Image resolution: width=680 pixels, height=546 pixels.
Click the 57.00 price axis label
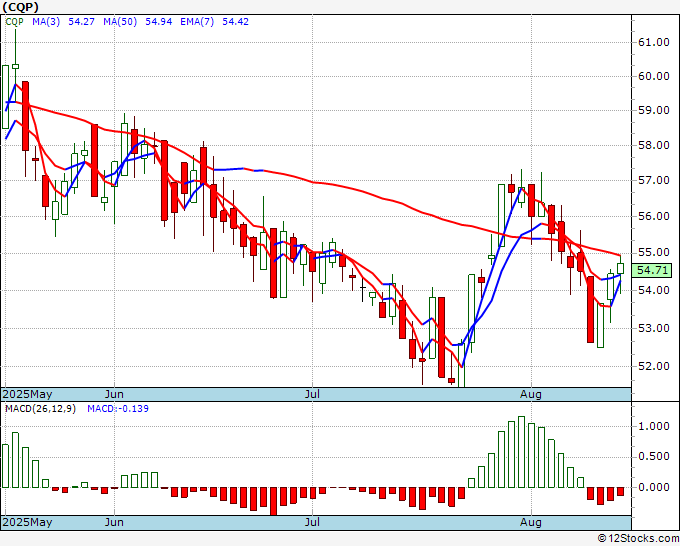tap(654, 180)
